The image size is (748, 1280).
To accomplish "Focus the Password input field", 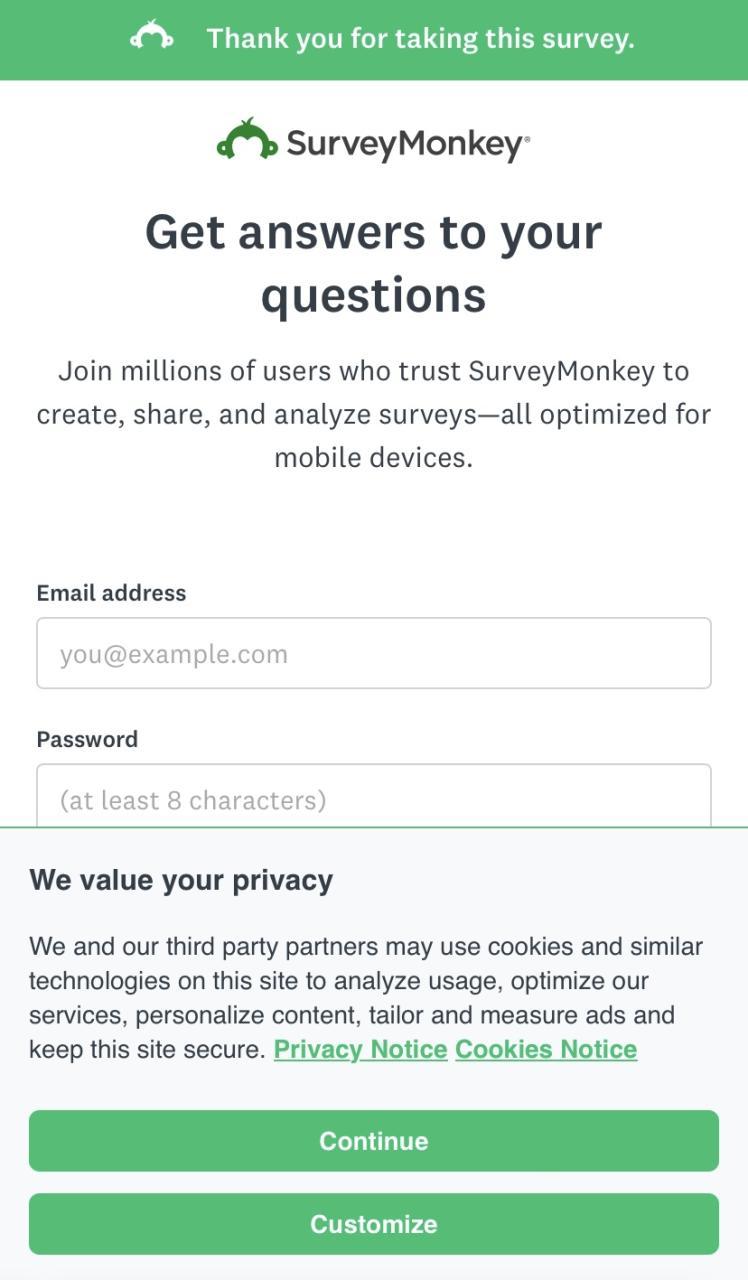I will (374, 796).
